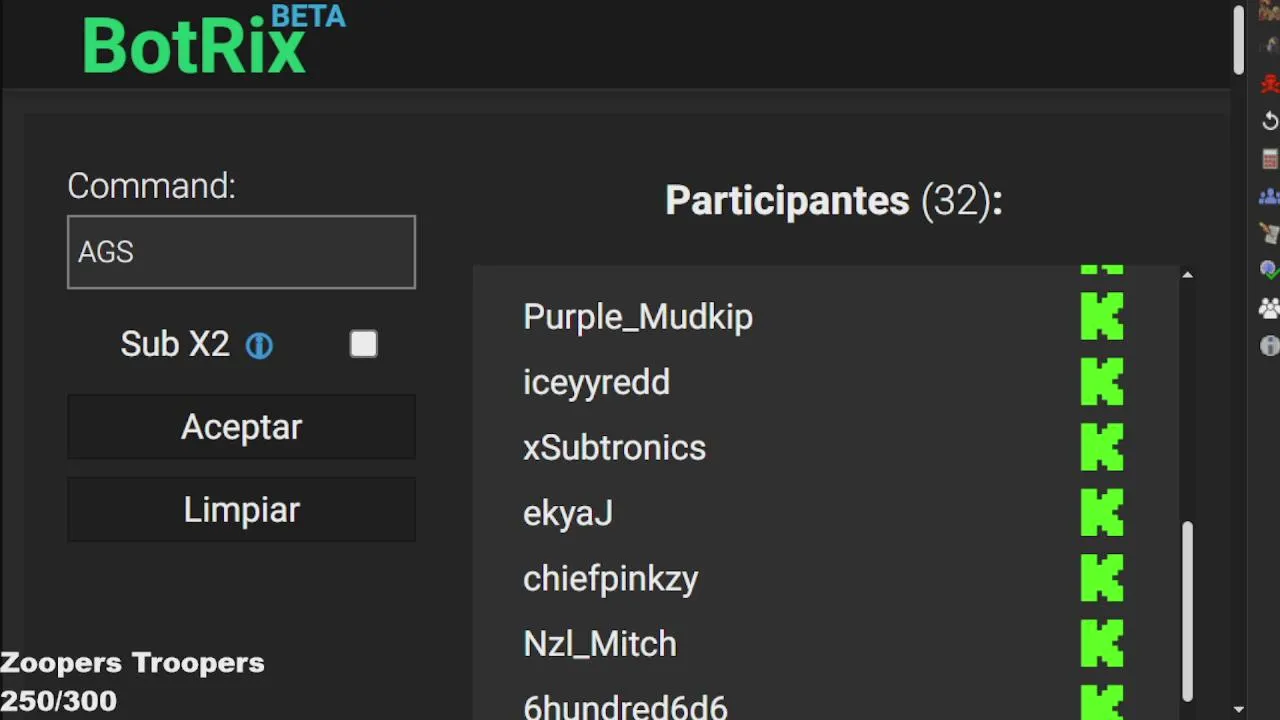This screenshot has height=720, width=1280.
Task: Click the BotRix BETA logo
Action: tap(213, 40)
